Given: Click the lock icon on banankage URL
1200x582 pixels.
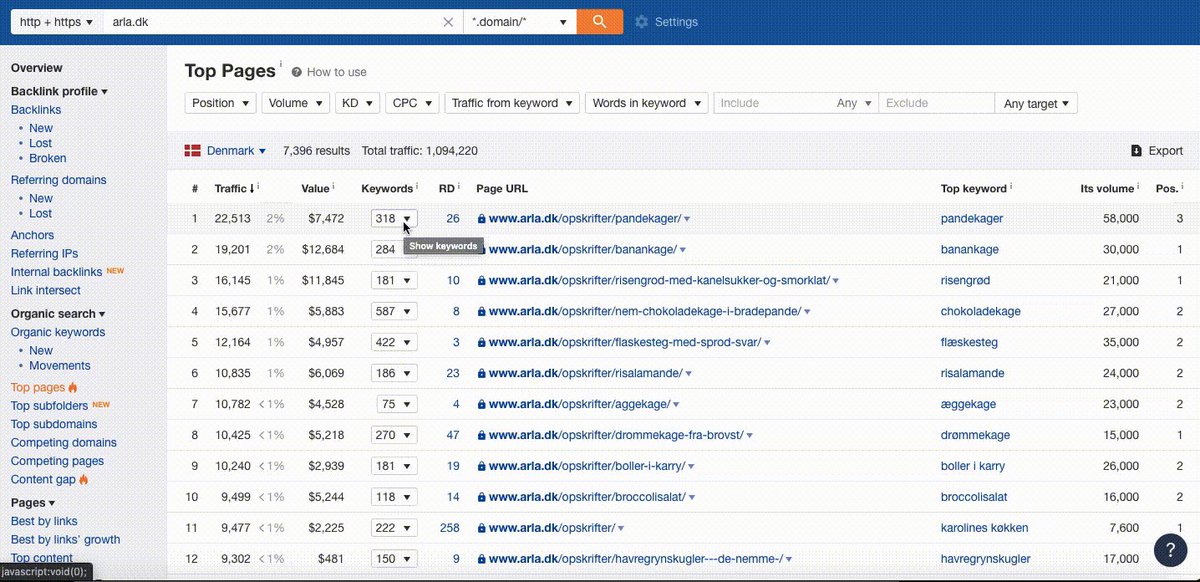Looking at the screenshot, I should (482, 250).
